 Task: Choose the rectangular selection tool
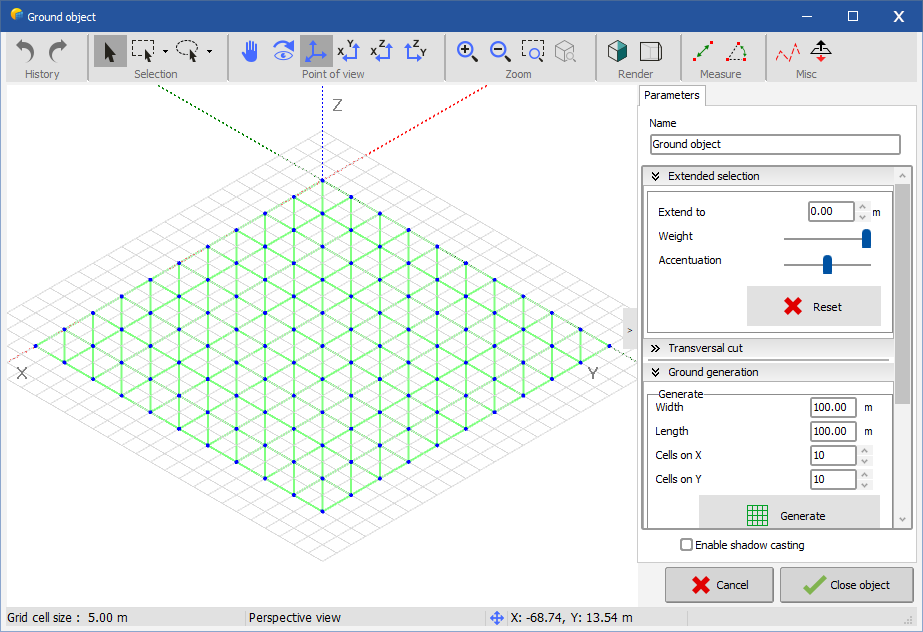click(x=143, y=51)
